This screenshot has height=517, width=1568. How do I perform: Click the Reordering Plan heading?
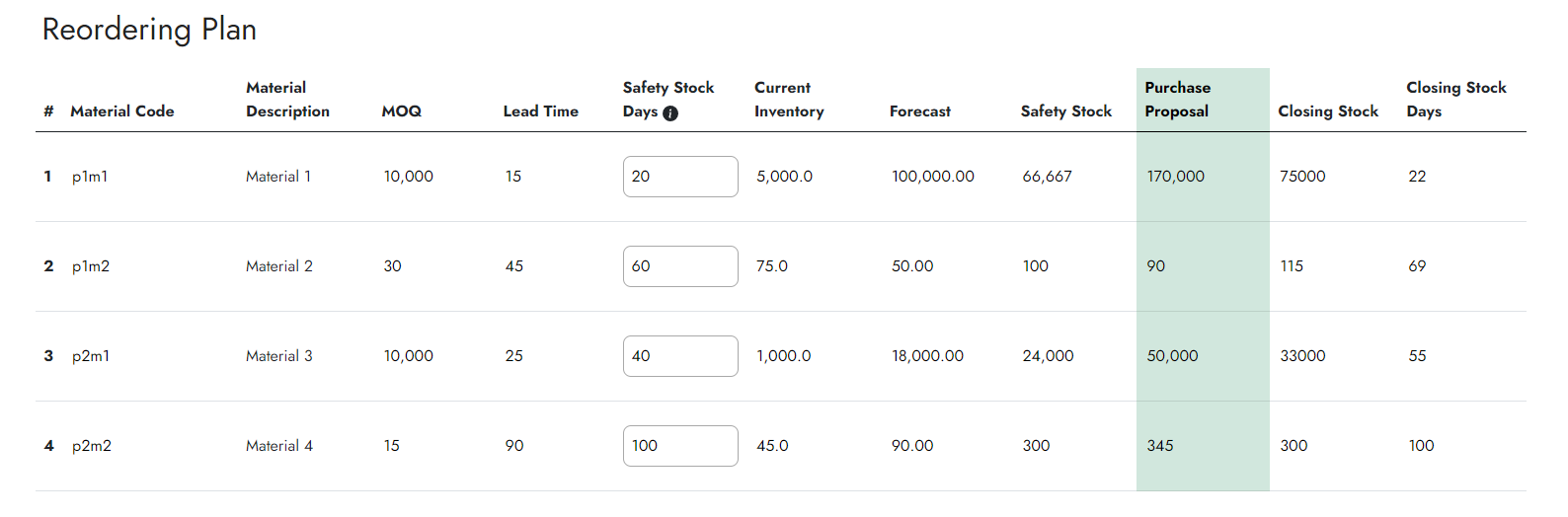pos(149,30)
